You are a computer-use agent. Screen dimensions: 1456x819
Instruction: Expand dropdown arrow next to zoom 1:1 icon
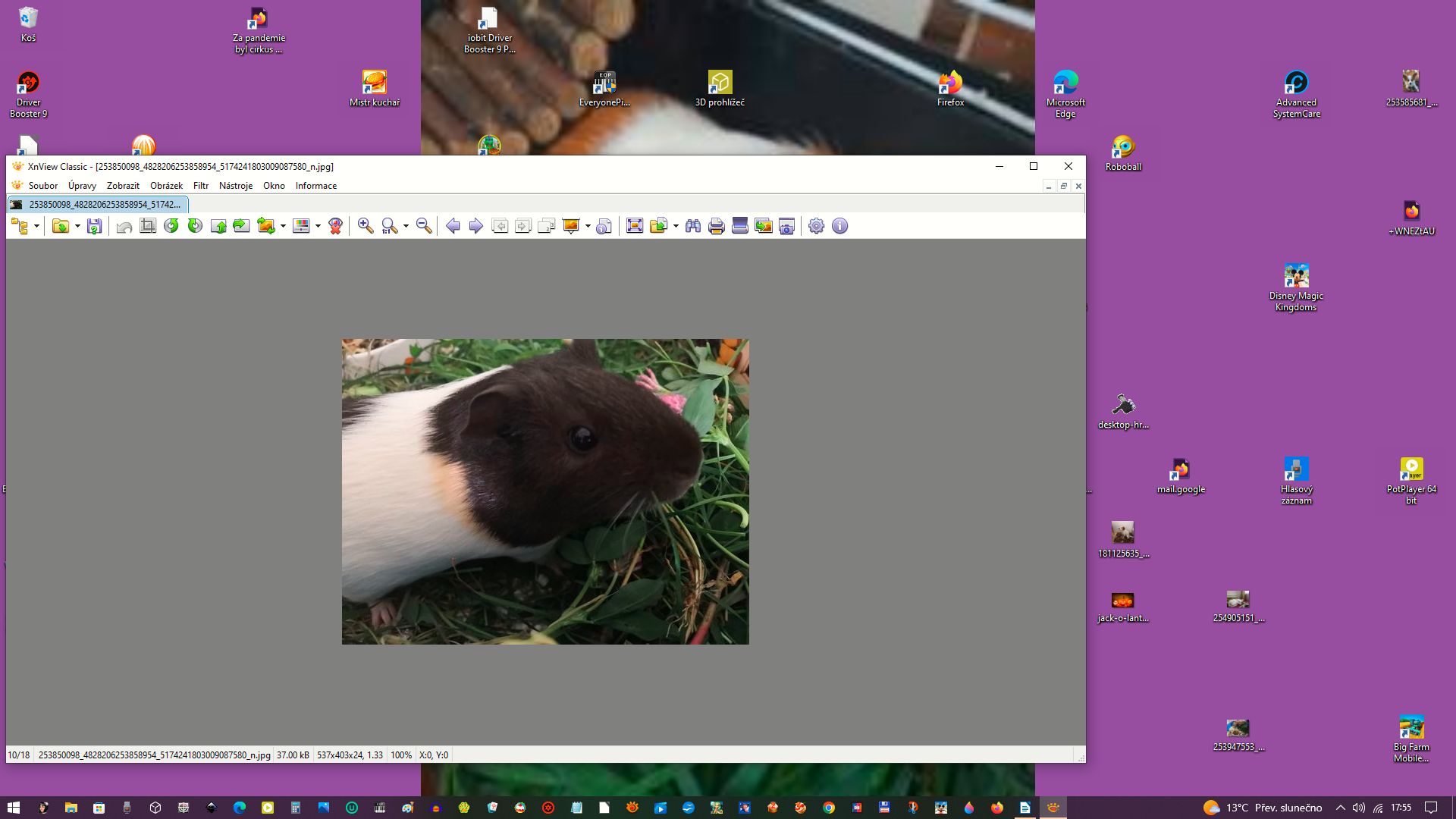[406, 226]
